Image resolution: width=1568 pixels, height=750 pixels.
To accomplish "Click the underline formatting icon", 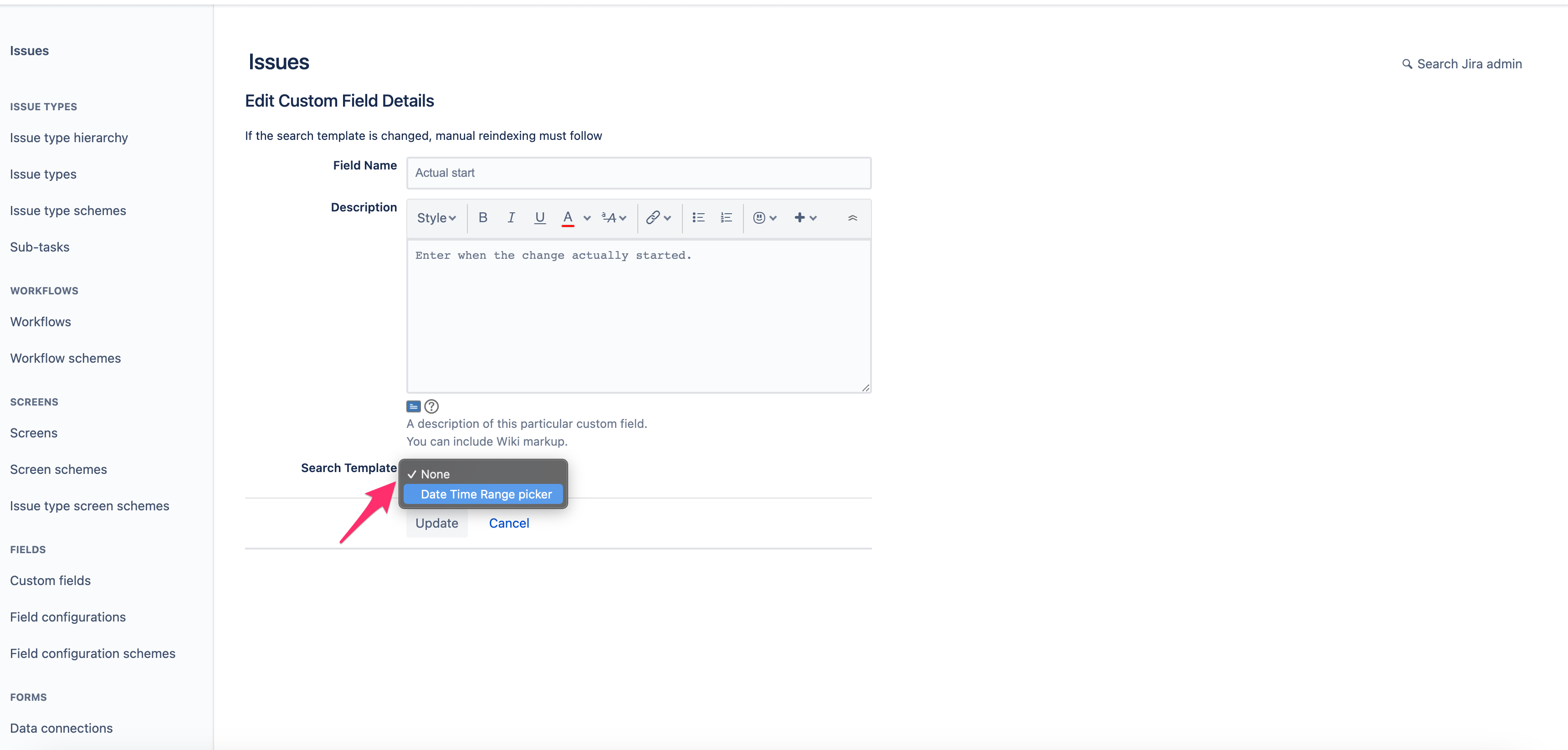I will point(539,217).
